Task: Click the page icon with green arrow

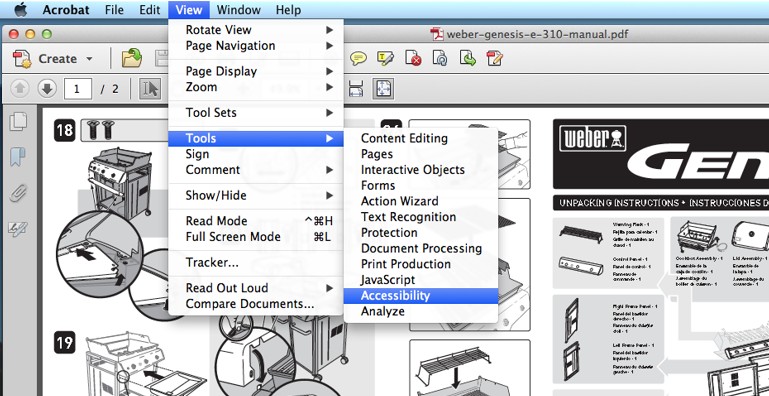Action: tap(467, 58)
